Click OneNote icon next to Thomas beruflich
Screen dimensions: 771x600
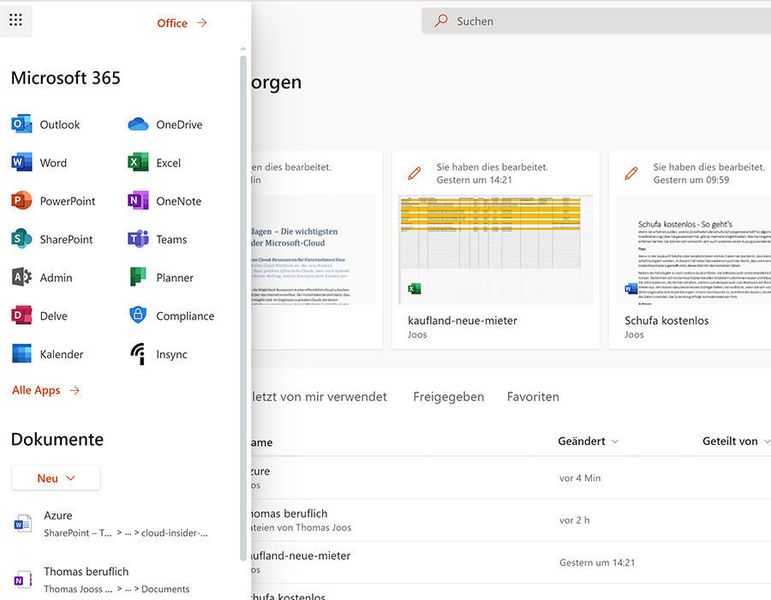(x=22, y=580)
